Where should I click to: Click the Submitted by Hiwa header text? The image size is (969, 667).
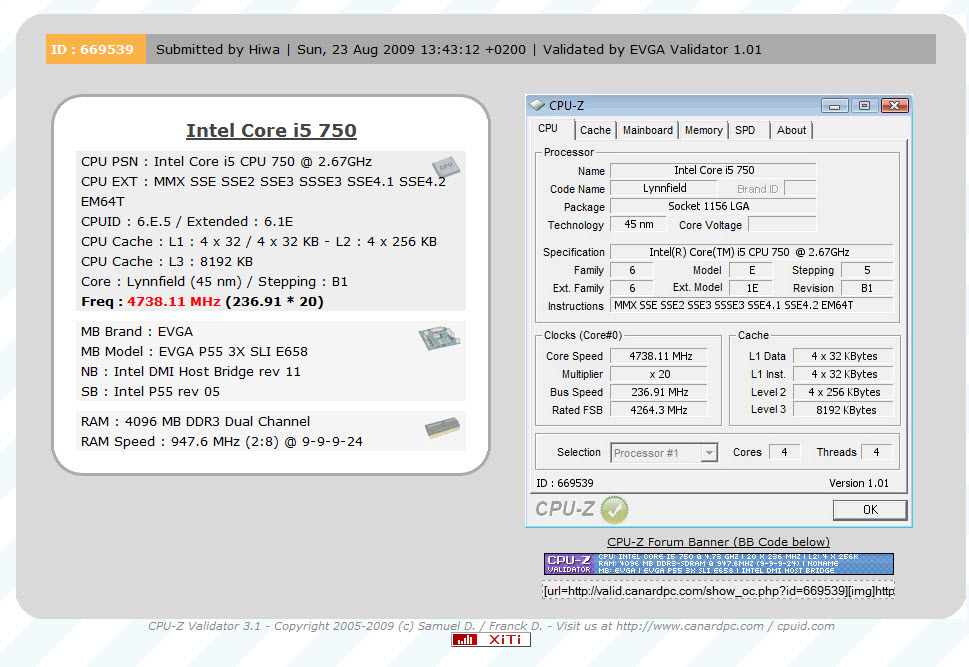tap(218, 49)
